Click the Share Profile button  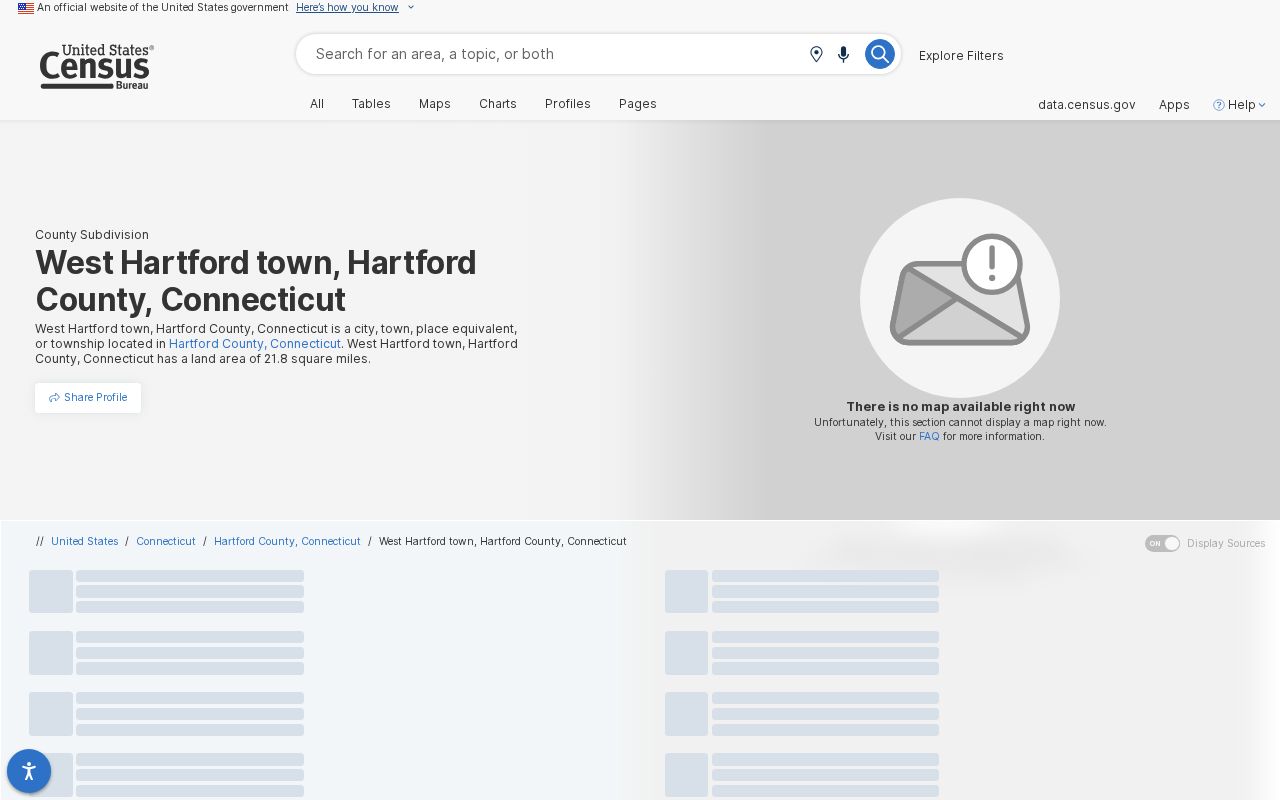pos(88,398)
